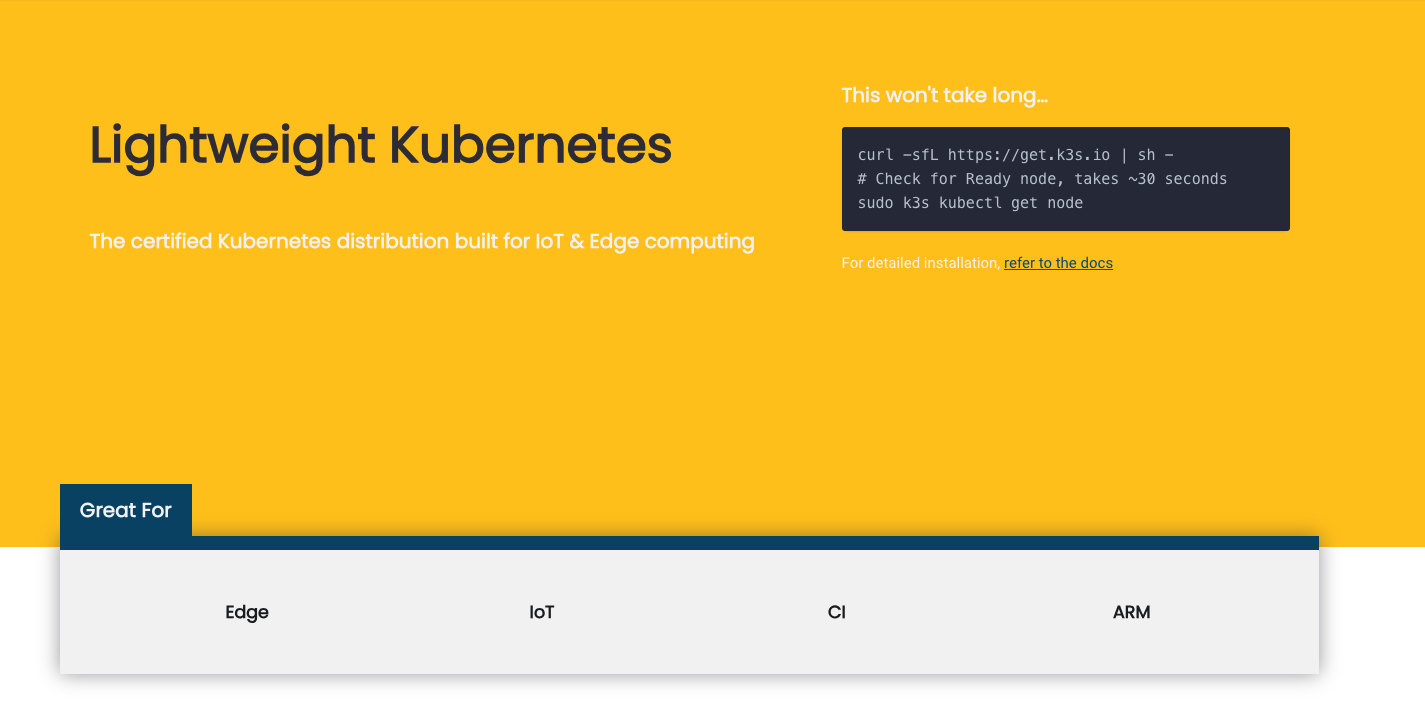Click the certified Kubernetes distribution subtitle

coord(422,241)
